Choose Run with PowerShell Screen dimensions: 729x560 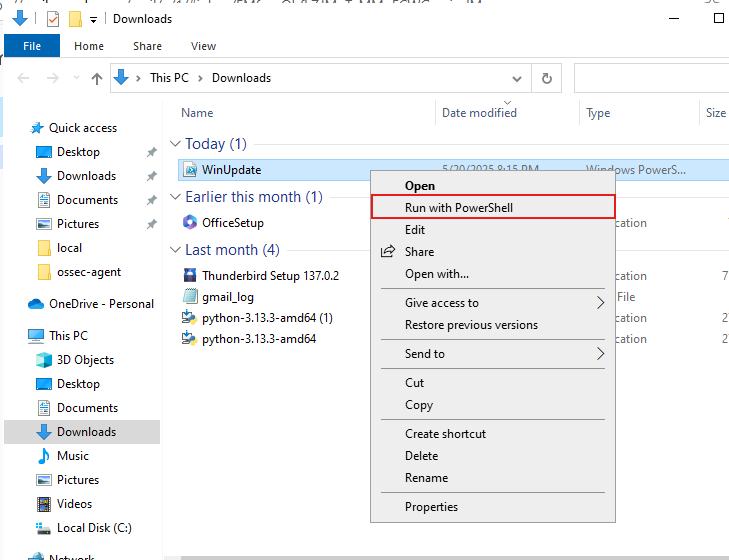[493, 207]
